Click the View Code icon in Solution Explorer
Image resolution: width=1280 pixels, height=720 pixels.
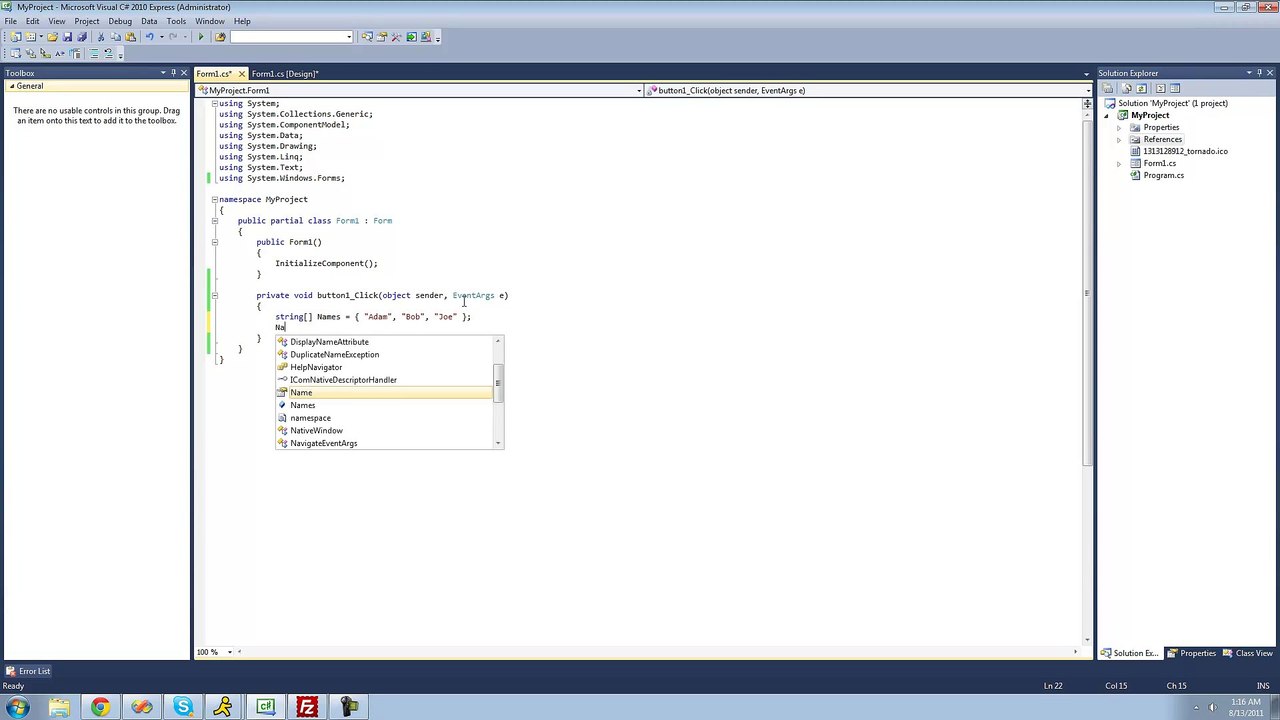[x=1160, y=88]
